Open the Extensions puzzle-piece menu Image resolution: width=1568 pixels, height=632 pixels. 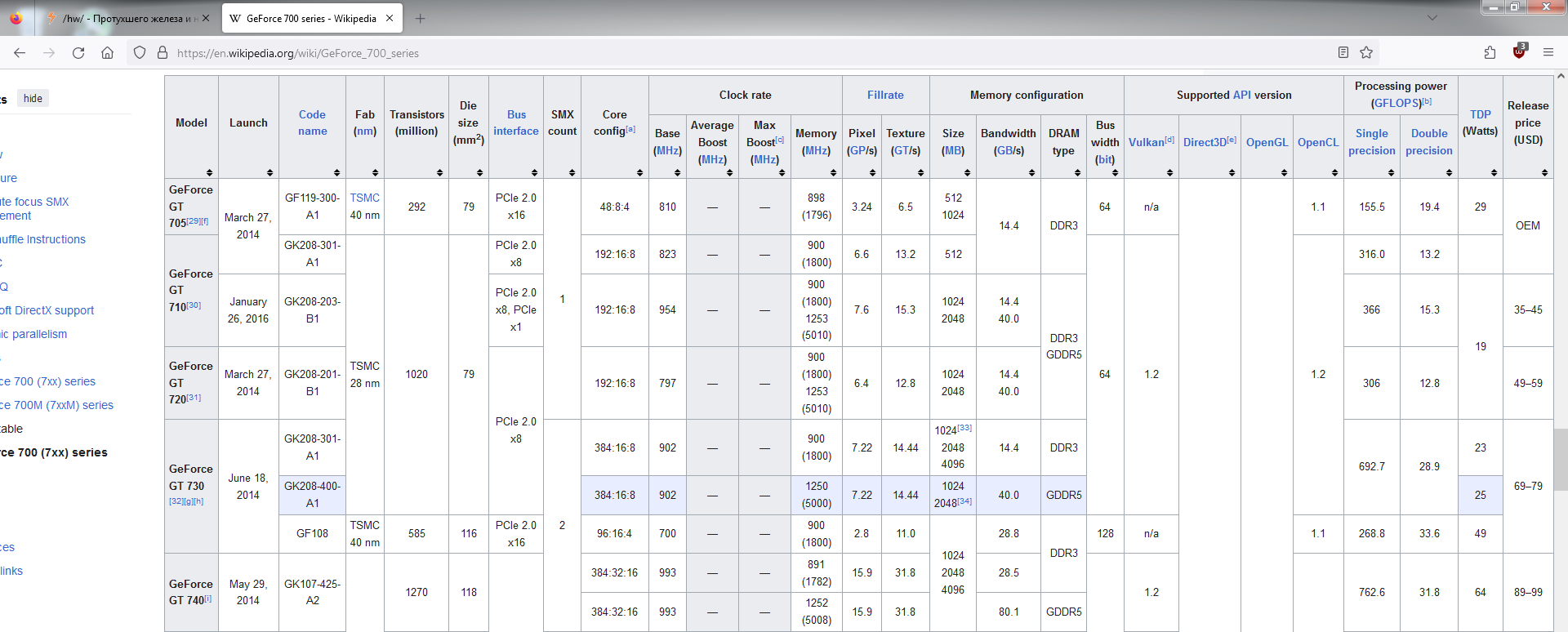1490,53
